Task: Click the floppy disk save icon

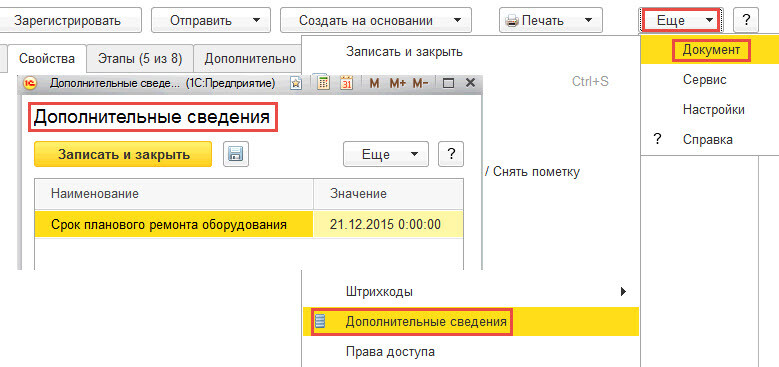Action: tap(236, 154)
